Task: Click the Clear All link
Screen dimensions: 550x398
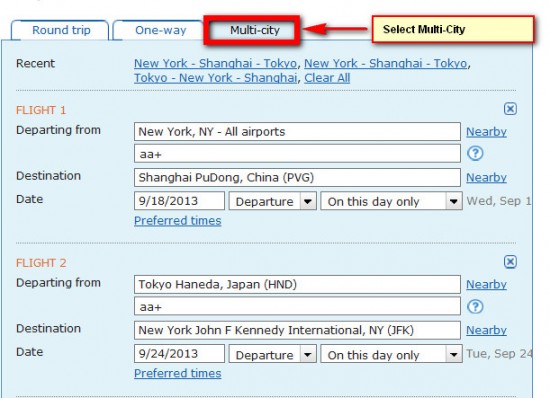Action: [x=327, y=78]
